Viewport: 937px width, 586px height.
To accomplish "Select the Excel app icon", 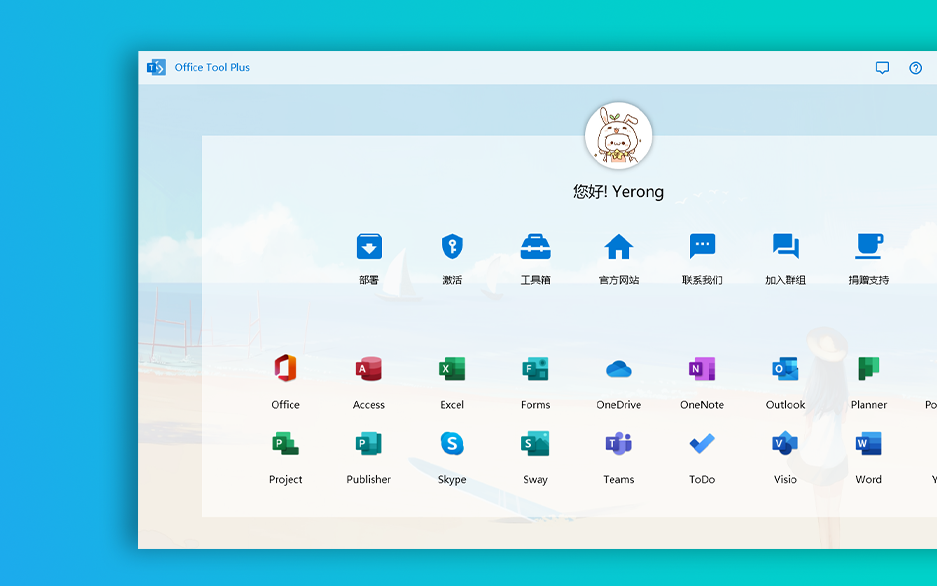I will click(x=451, y=368).
